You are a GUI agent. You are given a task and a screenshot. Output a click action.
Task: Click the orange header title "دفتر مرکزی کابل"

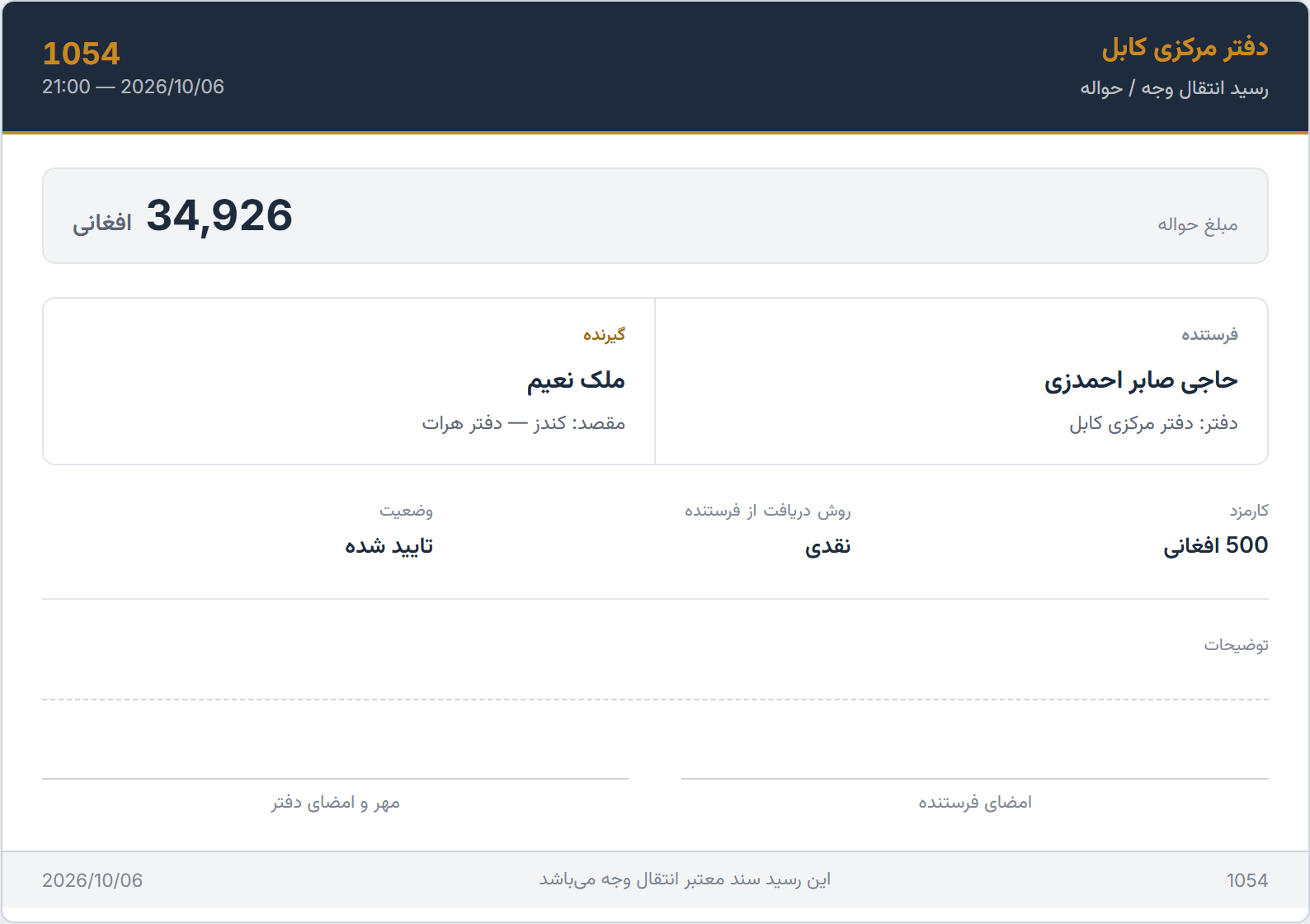tap(1185, 48)
